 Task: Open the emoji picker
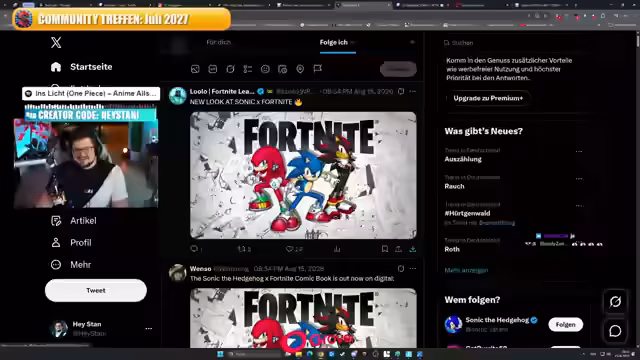point(265,69)
